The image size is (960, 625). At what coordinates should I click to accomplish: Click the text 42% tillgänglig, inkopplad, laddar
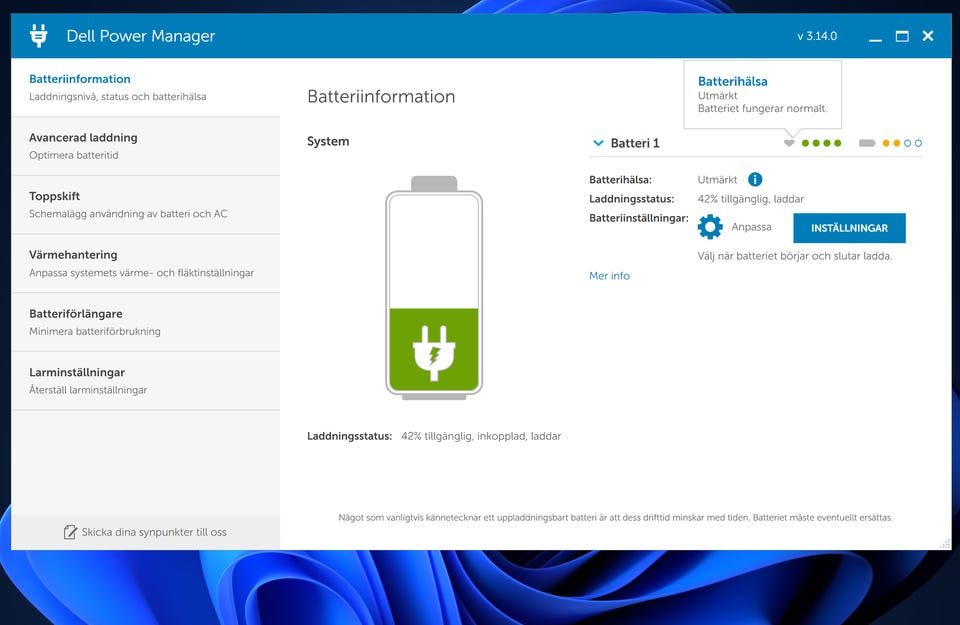[x=481, y=436]
